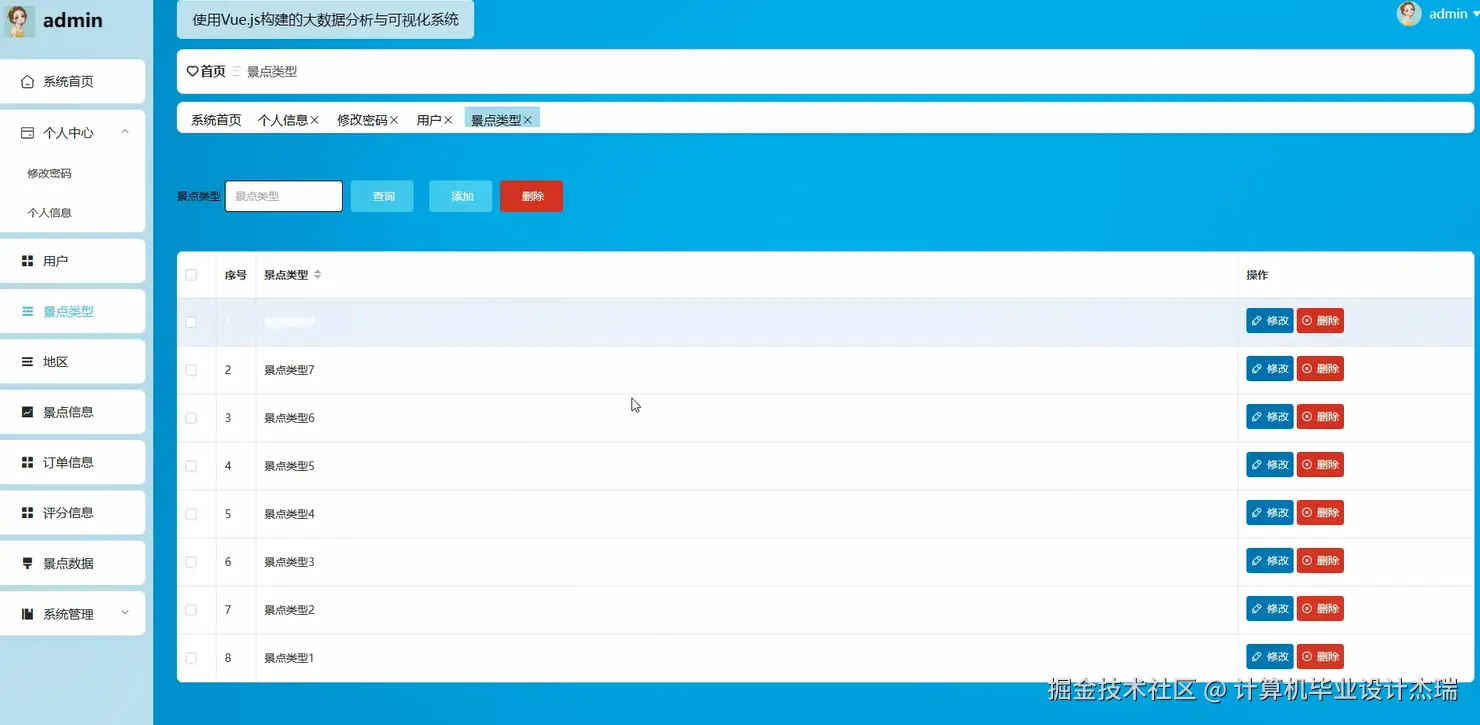Click 删除 for 景点类型3

coord(1320,561)
